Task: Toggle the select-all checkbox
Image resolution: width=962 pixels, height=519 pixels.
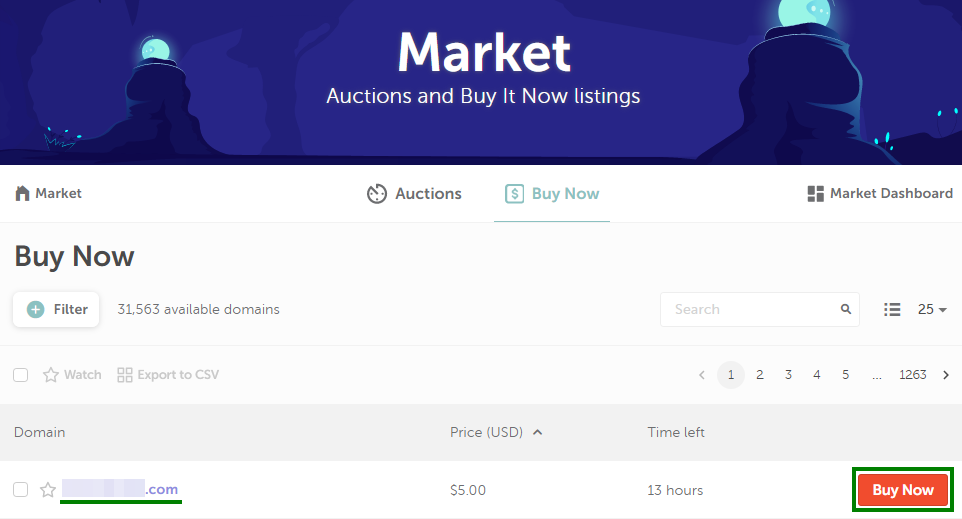Action: [x=21, y=375]
